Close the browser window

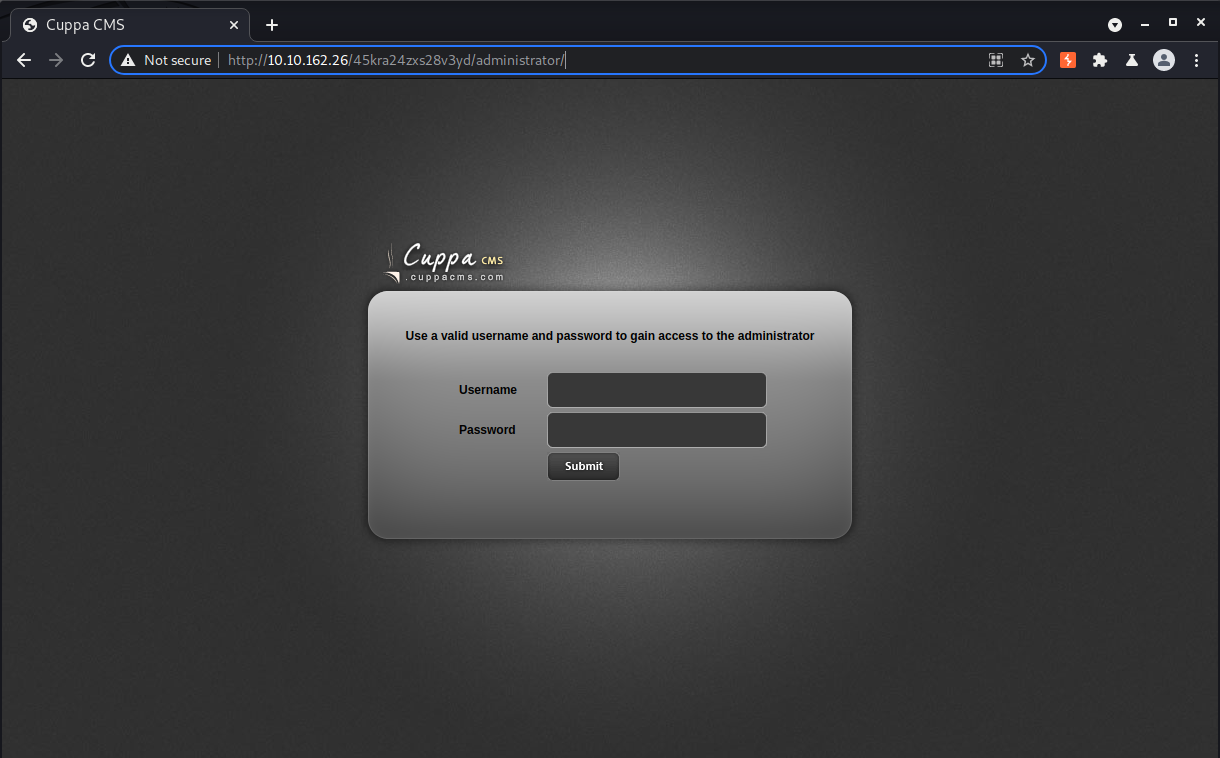[1201, 23]
